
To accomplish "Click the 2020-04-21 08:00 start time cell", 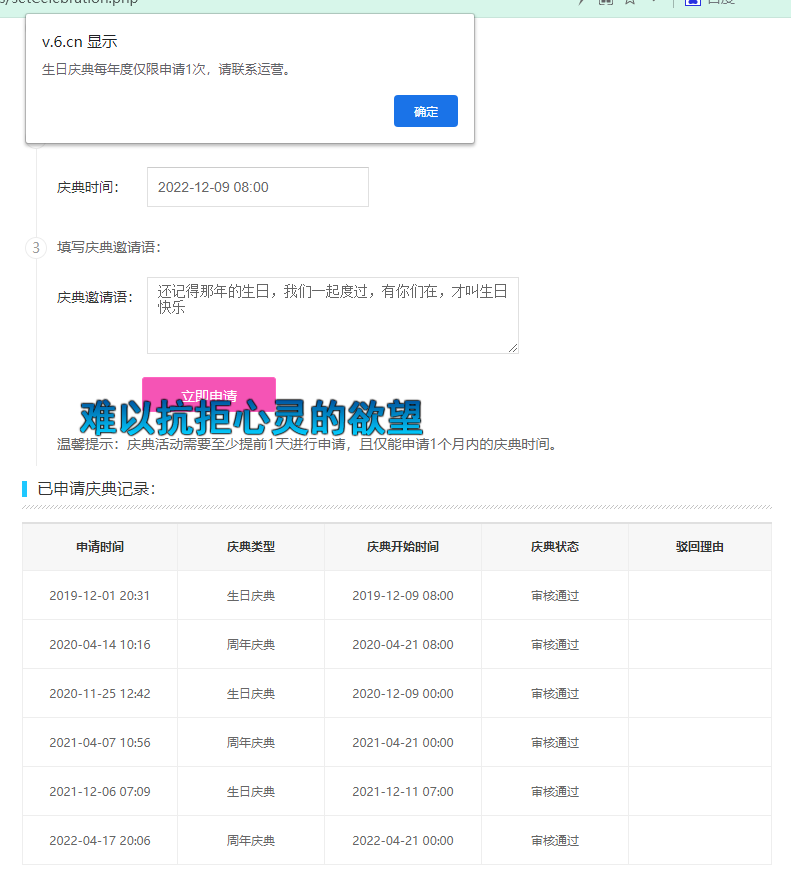I will pyautogui.click(x=403, y=645).
